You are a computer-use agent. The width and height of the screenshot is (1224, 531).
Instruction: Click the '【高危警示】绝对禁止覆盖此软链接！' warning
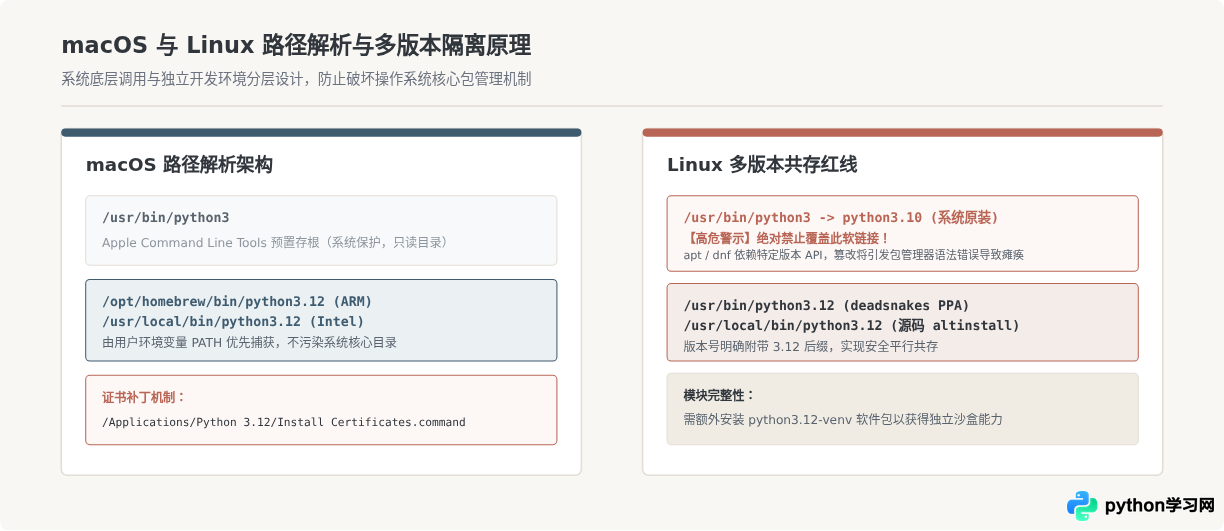click(787, 238)
